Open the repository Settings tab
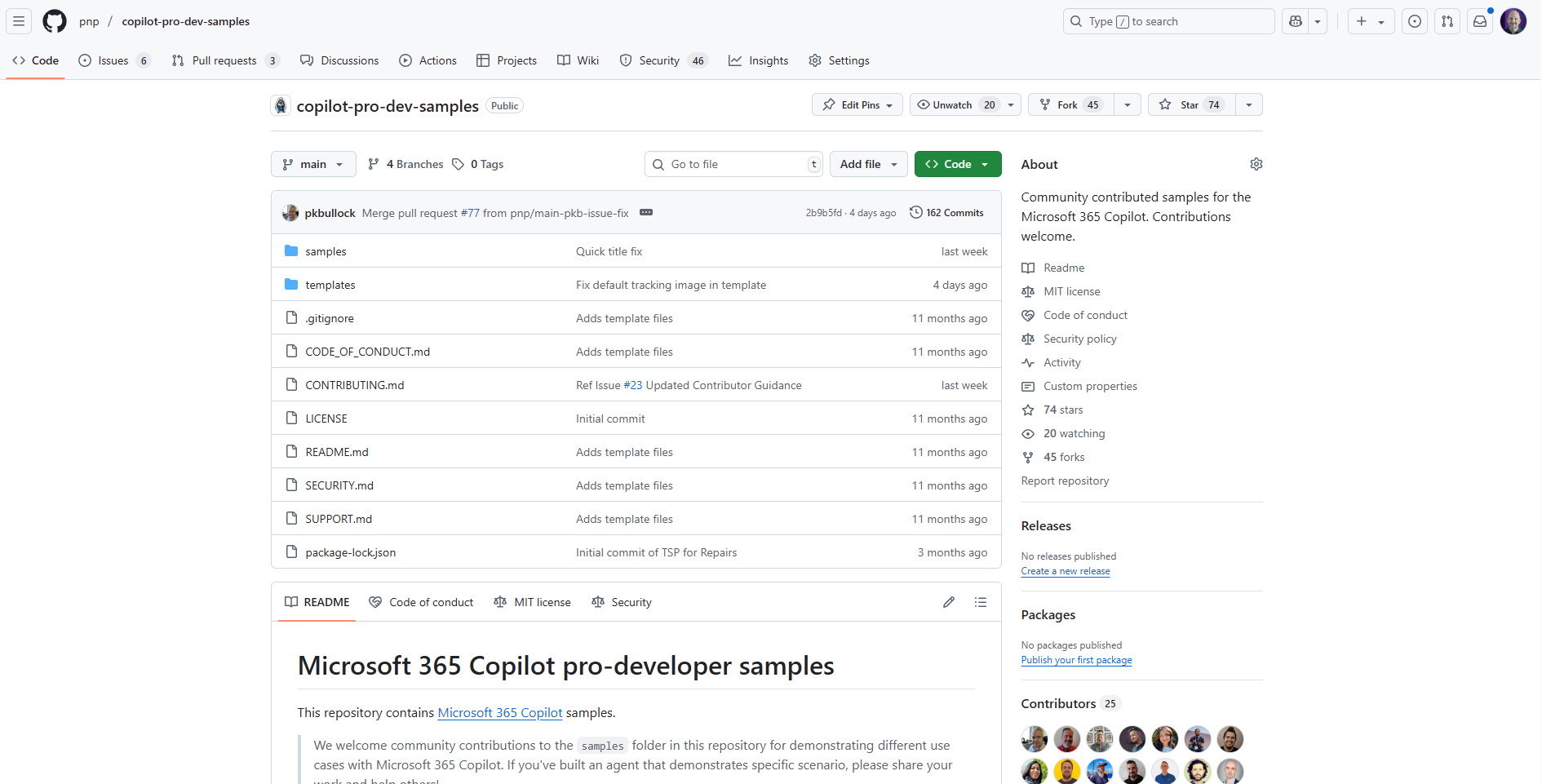The image size is (1542, 784). (840, 60)
